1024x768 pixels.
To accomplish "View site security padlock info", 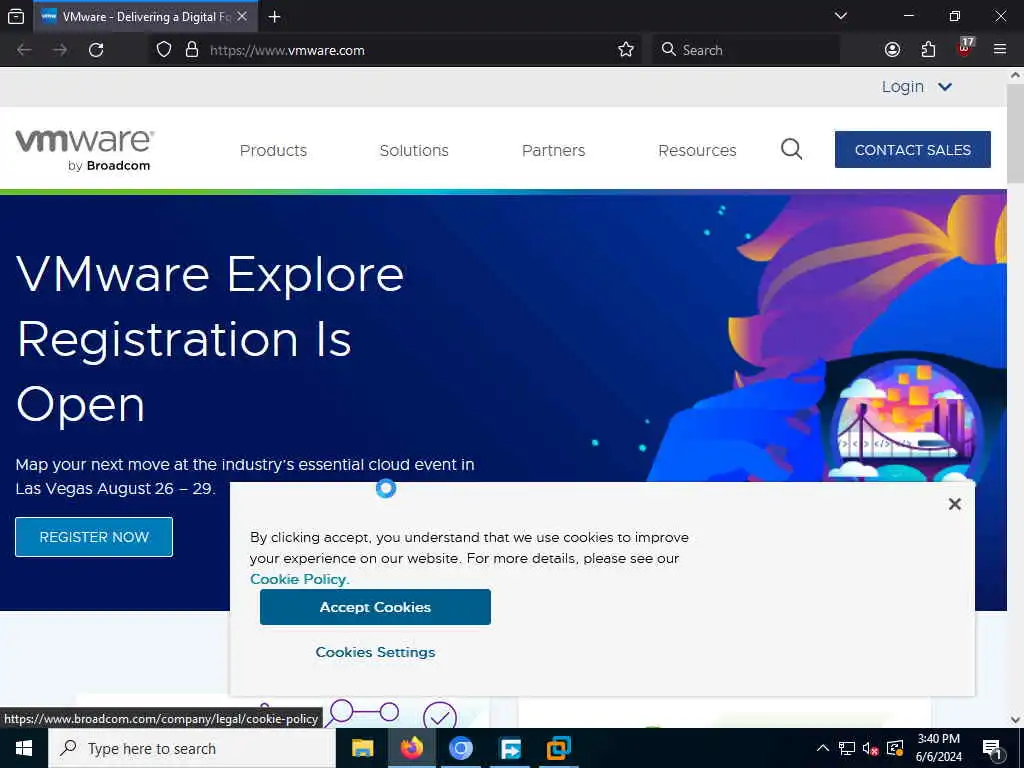I will (192, 50).
